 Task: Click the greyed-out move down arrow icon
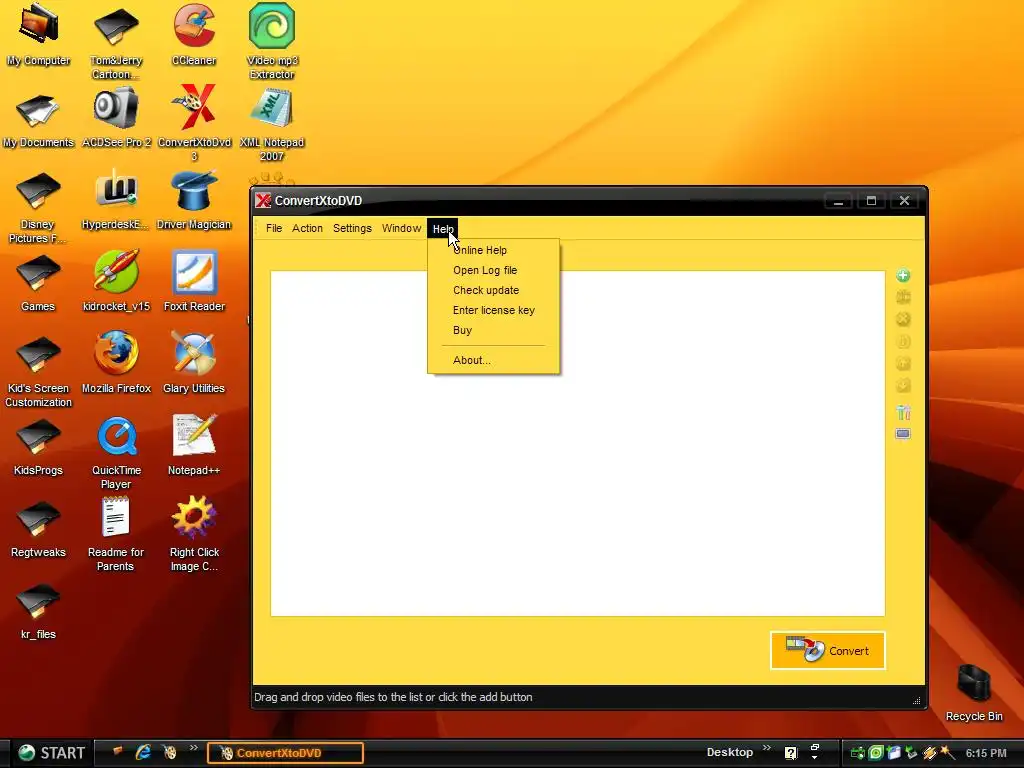point(903,385)
